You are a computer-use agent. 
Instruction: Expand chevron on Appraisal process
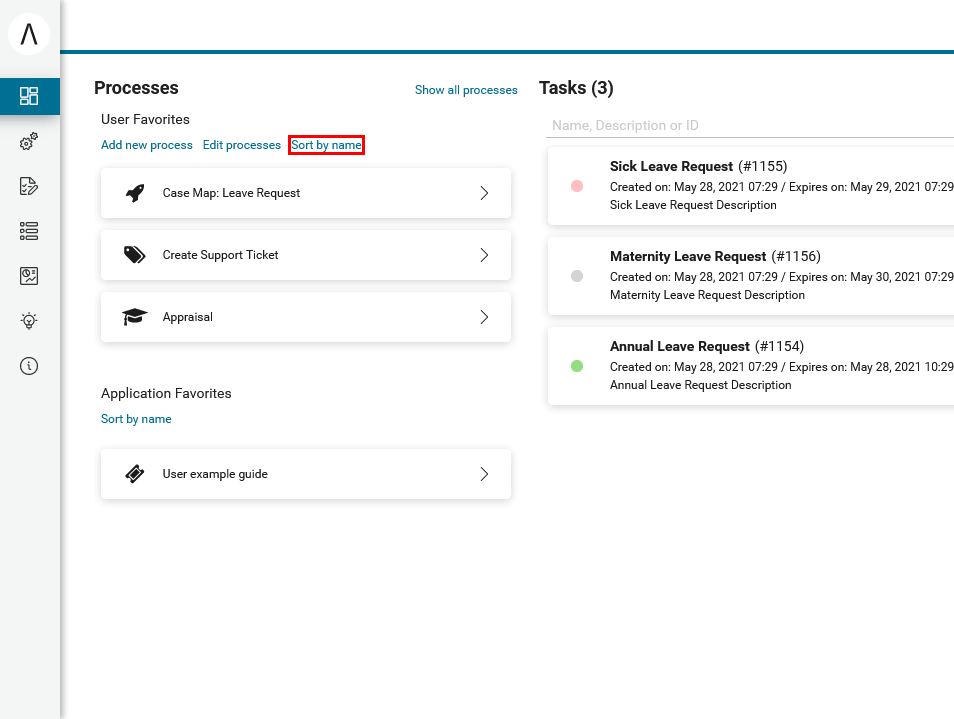pos(484,317)
